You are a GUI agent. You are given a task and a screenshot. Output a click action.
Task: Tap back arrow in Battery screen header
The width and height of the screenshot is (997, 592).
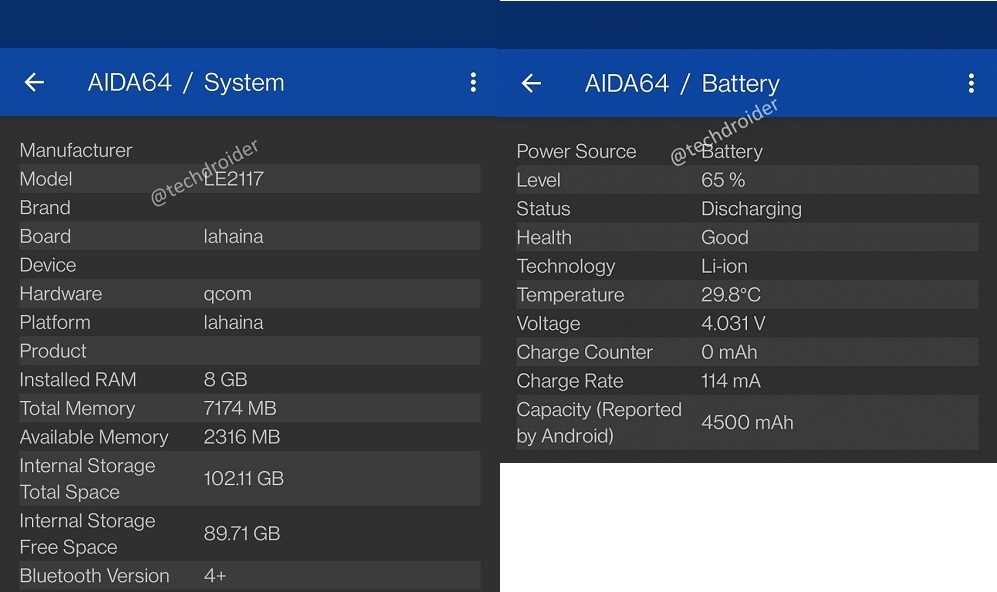[531, 84]
